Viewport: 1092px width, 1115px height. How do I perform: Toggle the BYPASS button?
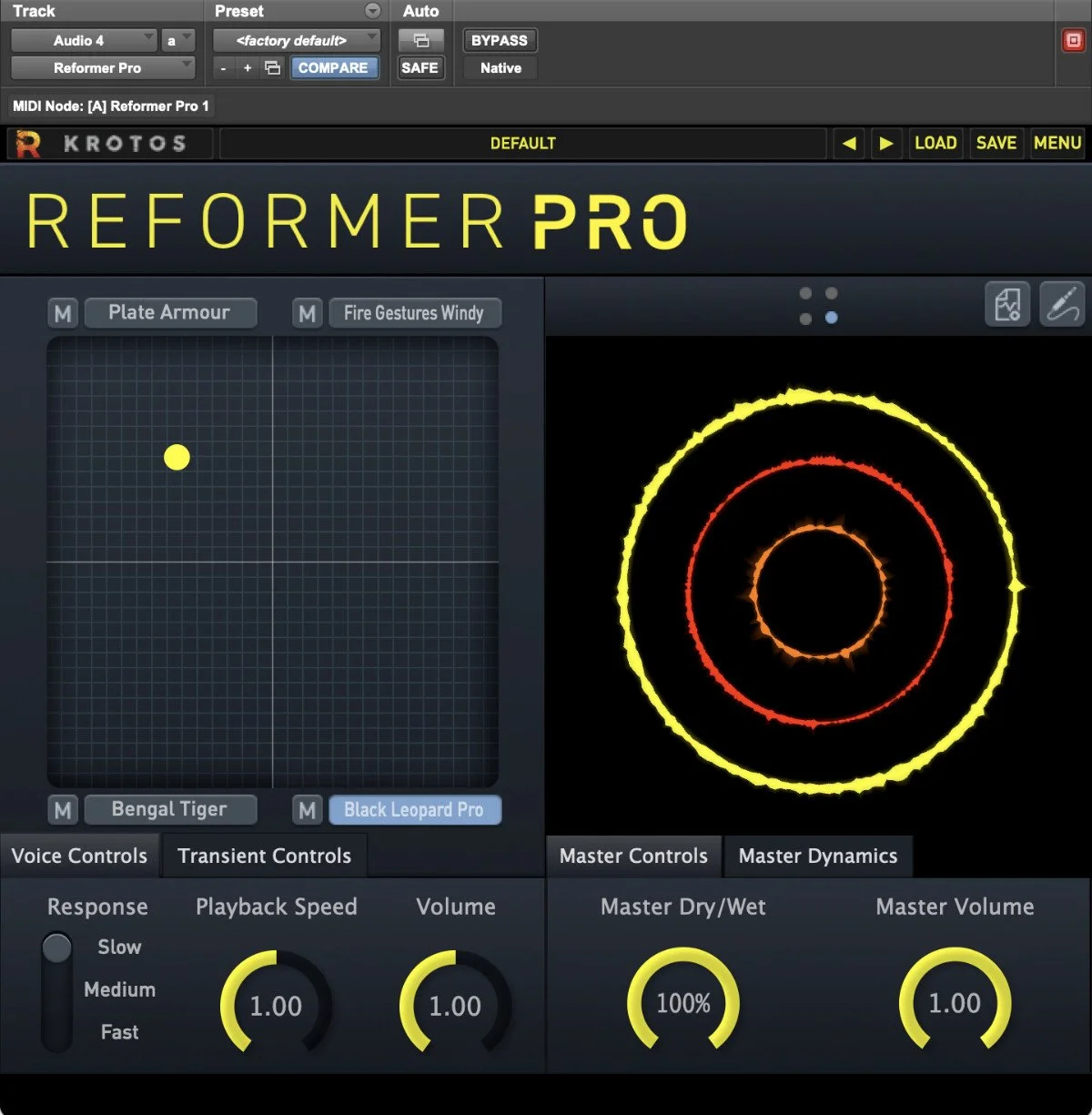500,40
